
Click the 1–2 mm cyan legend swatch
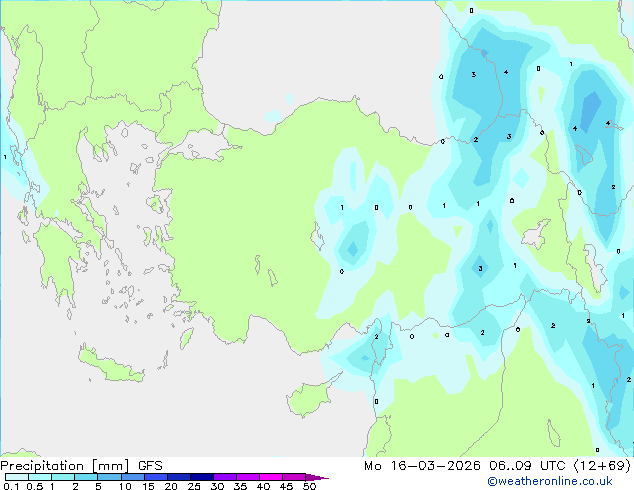click(x=63, y=477)
